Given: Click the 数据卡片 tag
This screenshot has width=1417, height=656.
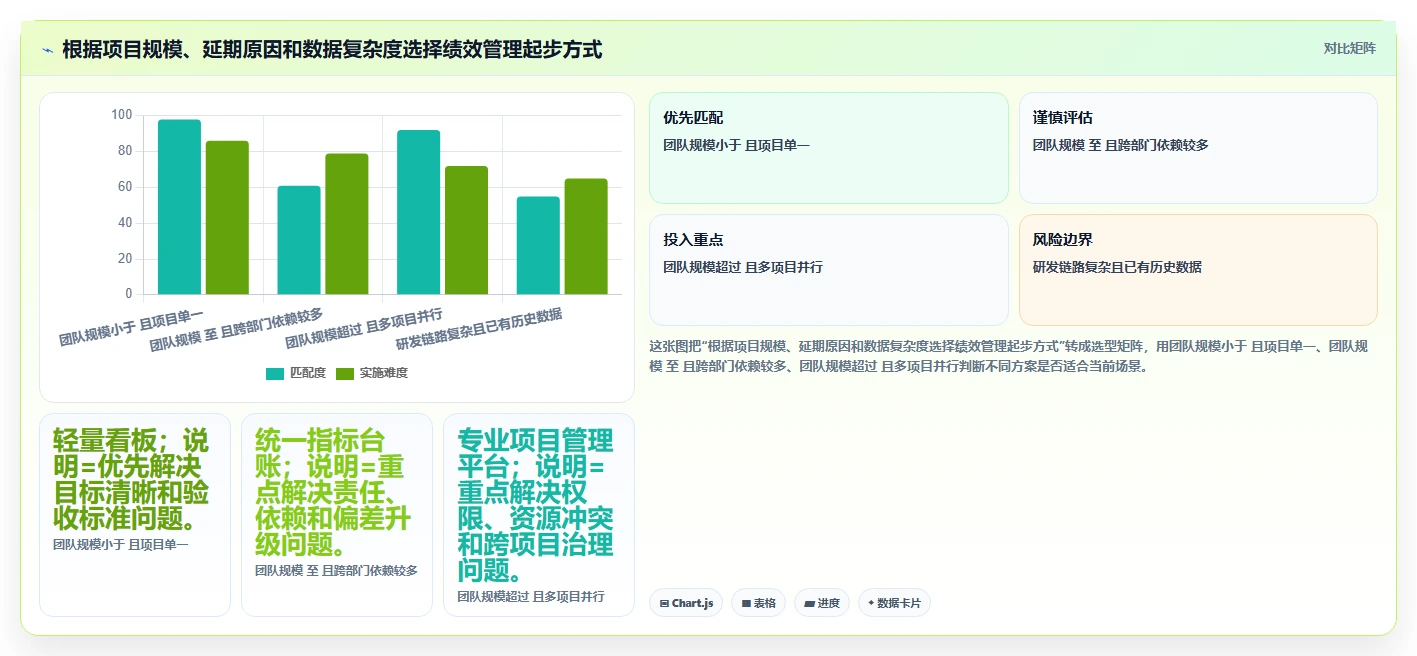Looking at the screenshot, I should (x=894, y=603).
